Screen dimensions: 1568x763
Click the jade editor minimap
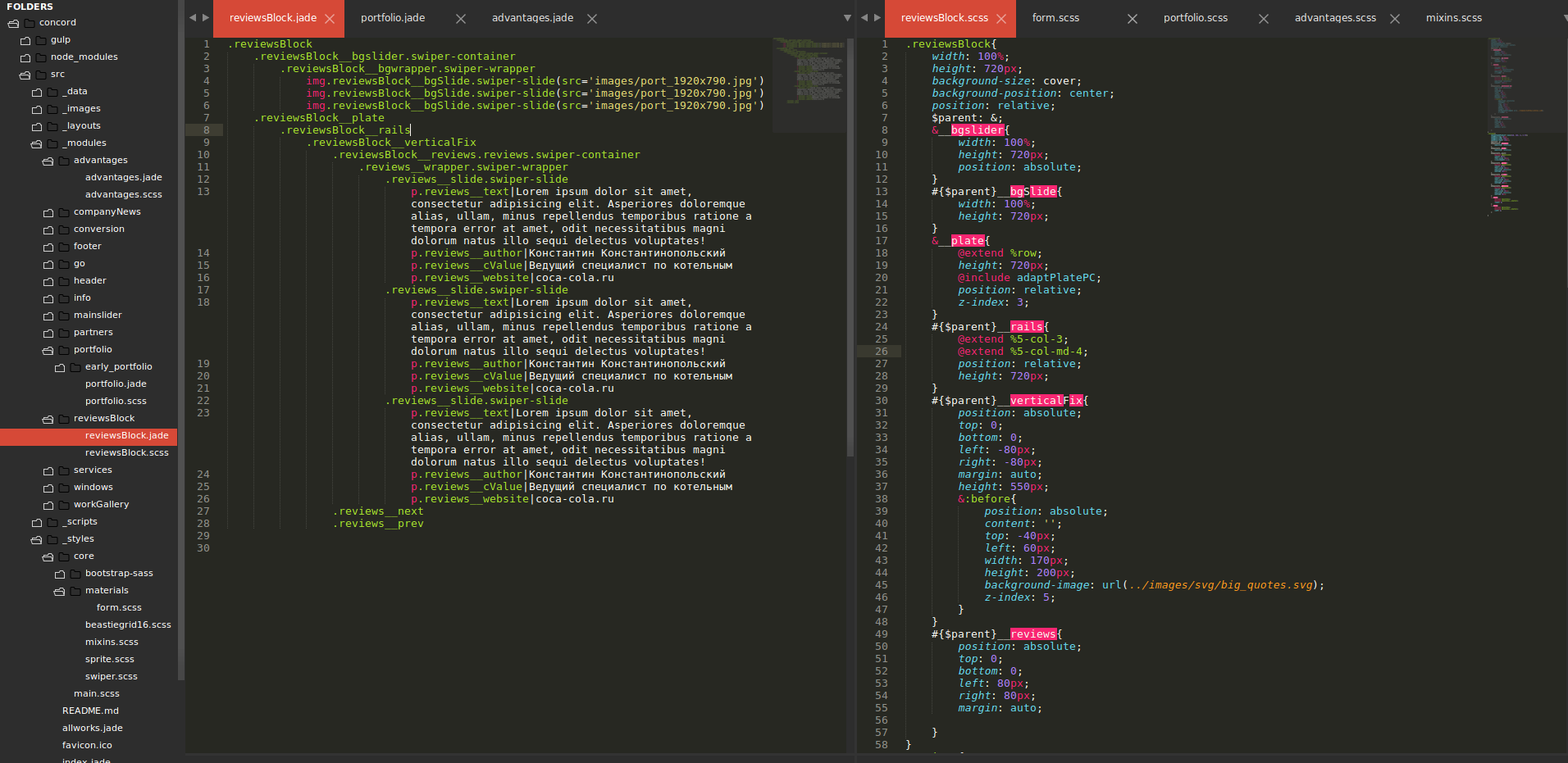[x=809, y=84]
